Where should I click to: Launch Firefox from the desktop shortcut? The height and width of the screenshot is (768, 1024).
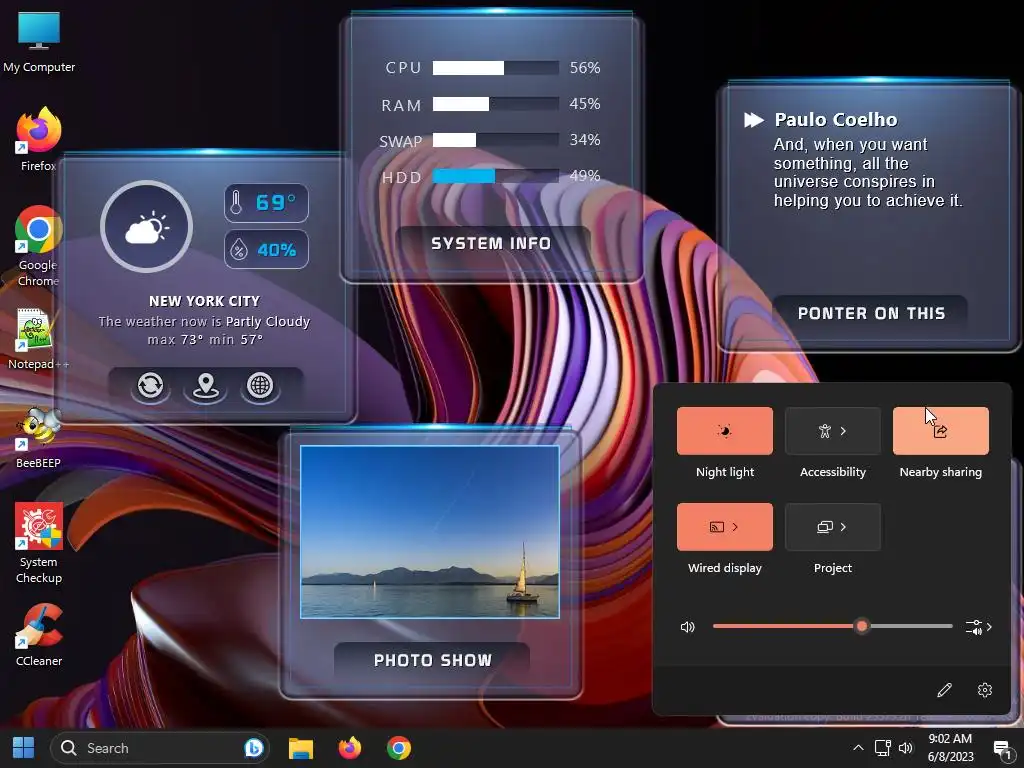[x=39, y=138]
